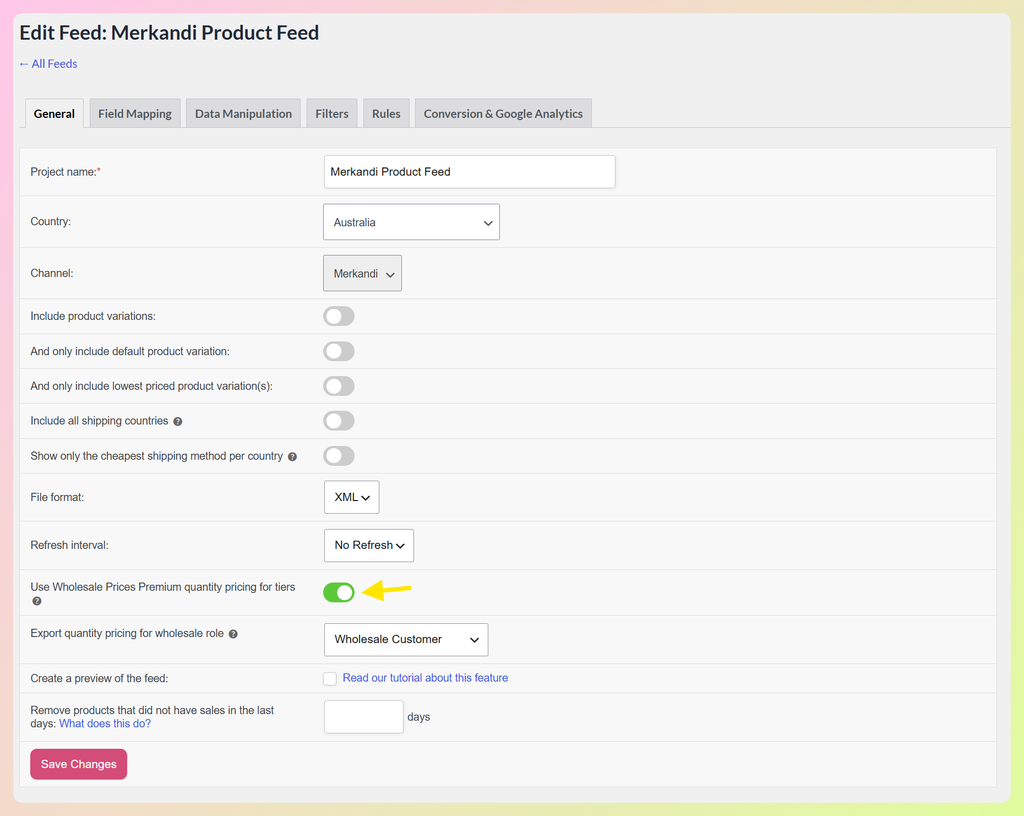Click the Edit Feed: Merkandi Product Feed heading
Image resolution: width=1024 pixels, height=816 pixels.
169,33
